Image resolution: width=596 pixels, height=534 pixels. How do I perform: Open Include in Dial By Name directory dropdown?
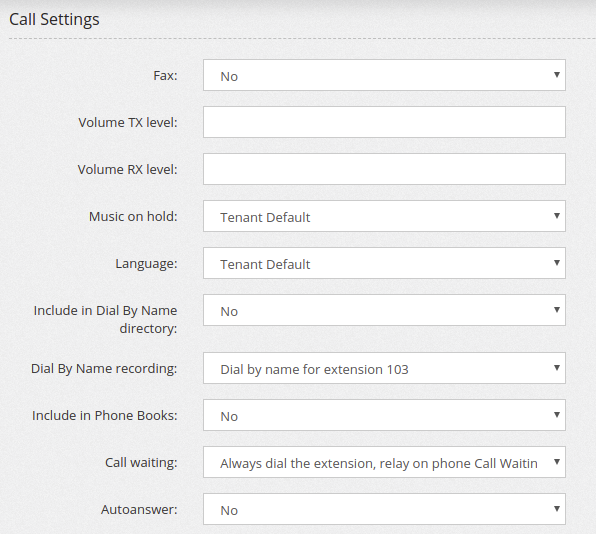coord(384,310)
